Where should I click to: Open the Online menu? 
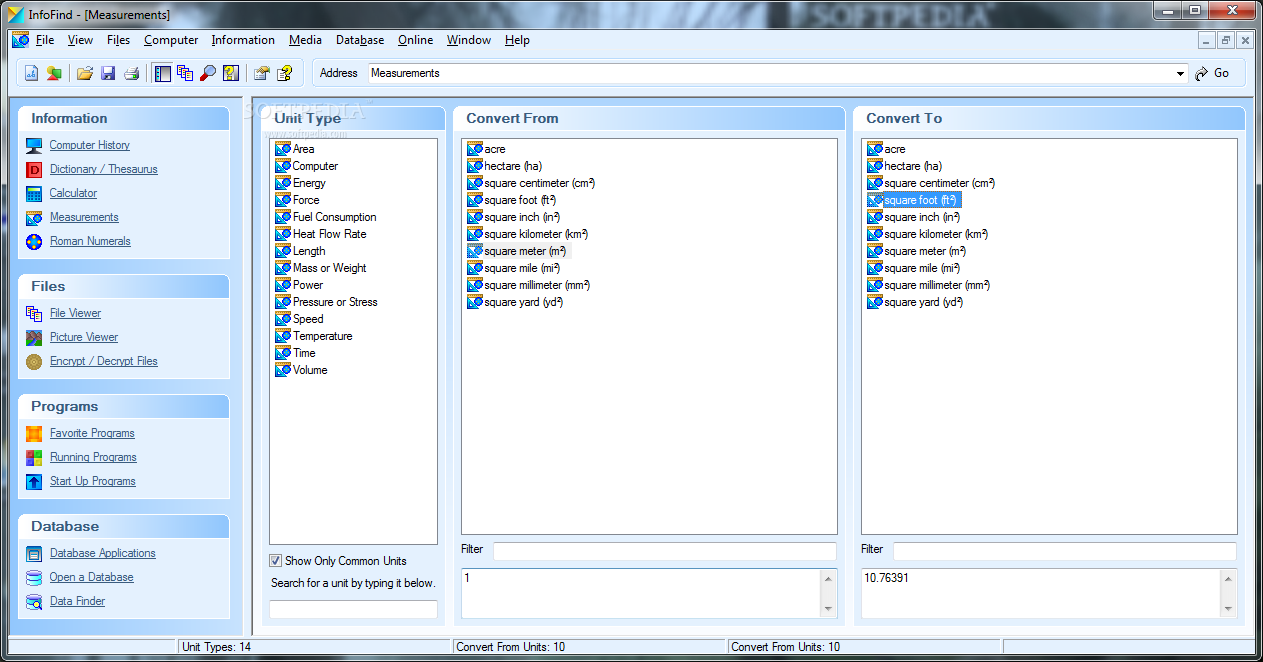(x=415, y=40)
